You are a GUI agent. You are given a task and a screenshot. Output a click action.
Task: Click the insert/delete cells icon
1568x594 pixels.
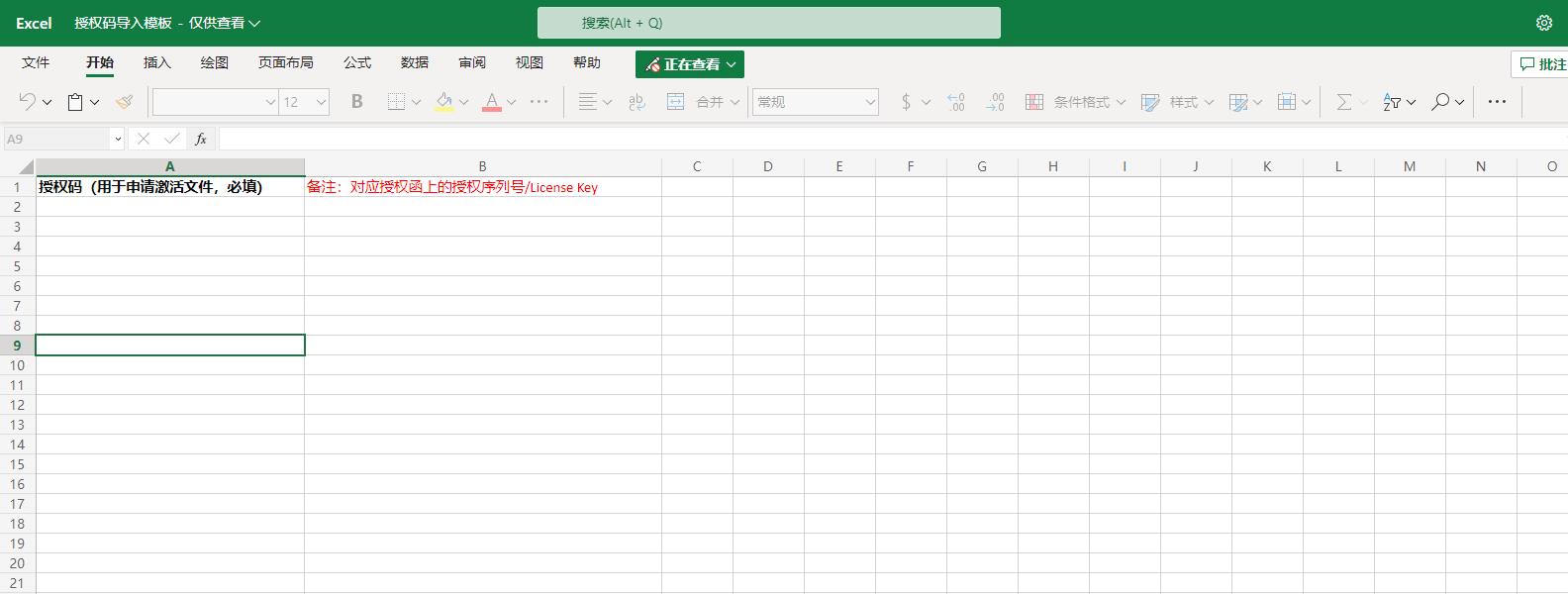tap(1286, 101)
